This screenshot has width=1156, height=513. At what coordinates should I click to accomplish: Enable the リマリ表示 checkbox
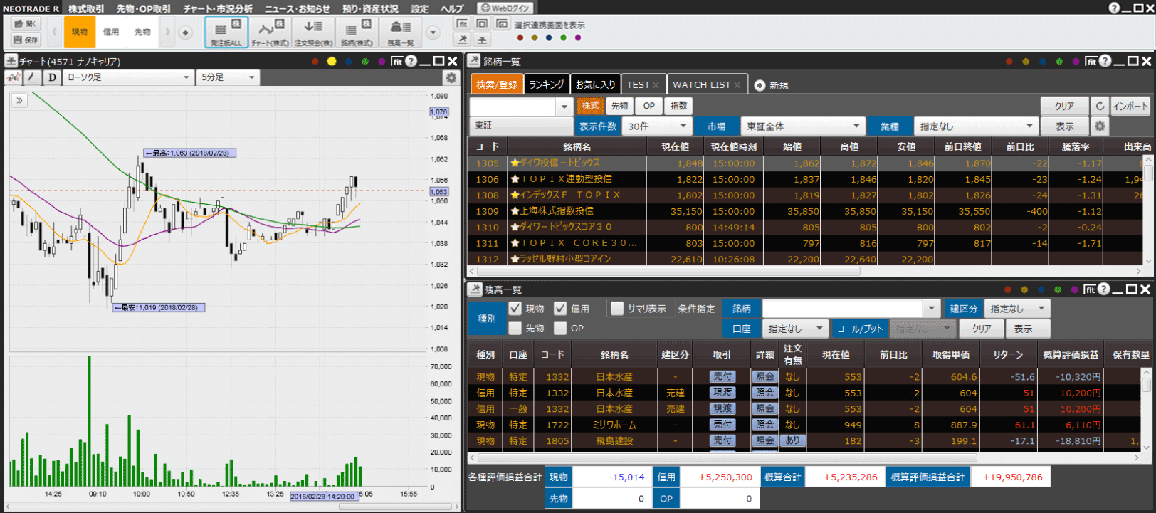617,308
